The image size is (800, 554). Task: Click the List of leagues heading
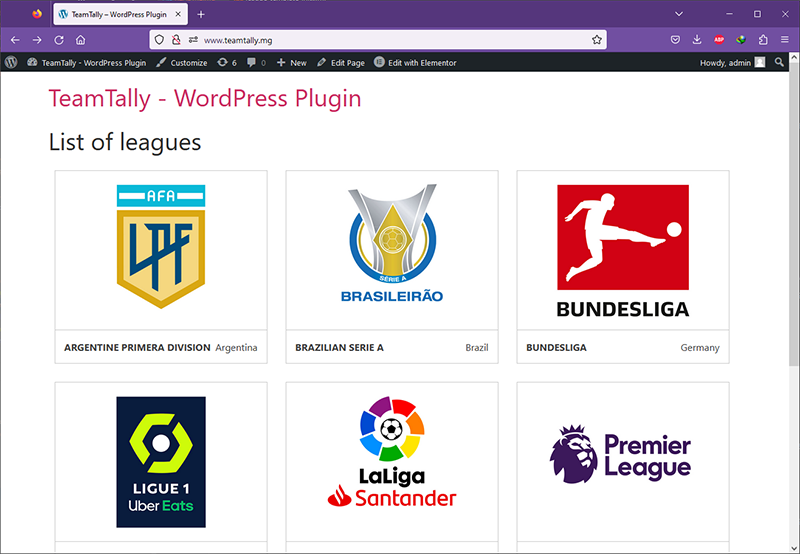point(125,142)
